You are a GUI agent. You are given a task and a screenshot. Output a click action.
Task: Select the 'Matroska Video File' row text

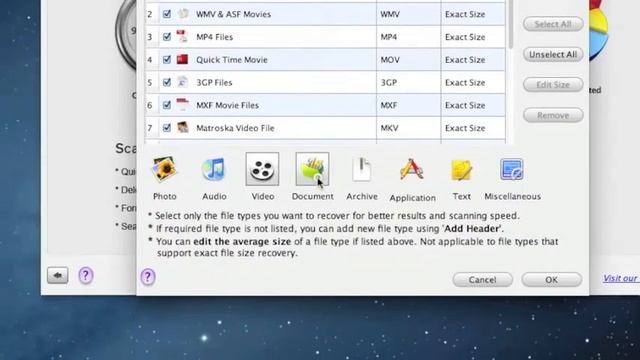point(235,128)
